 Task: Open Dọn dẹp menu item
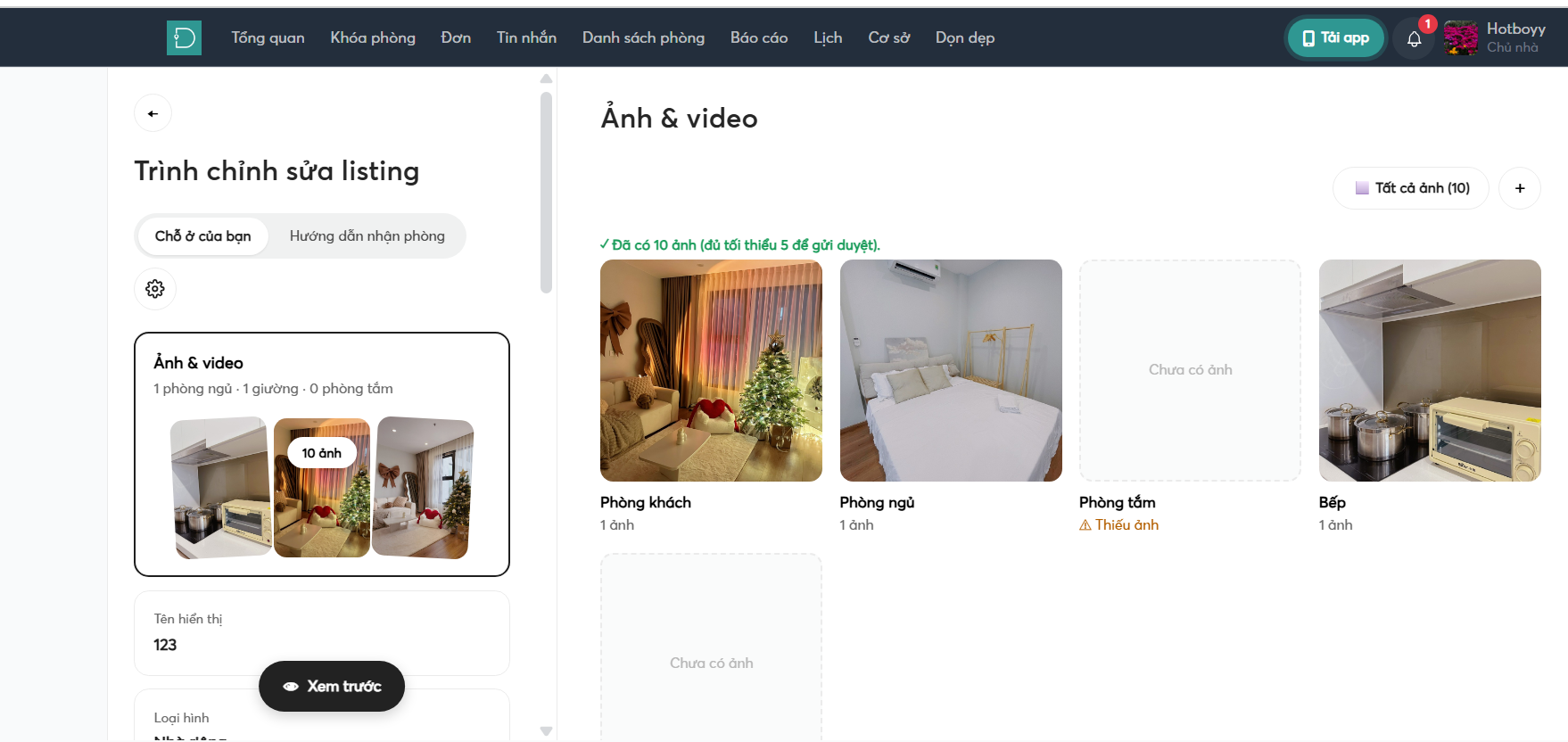(965, 37)
